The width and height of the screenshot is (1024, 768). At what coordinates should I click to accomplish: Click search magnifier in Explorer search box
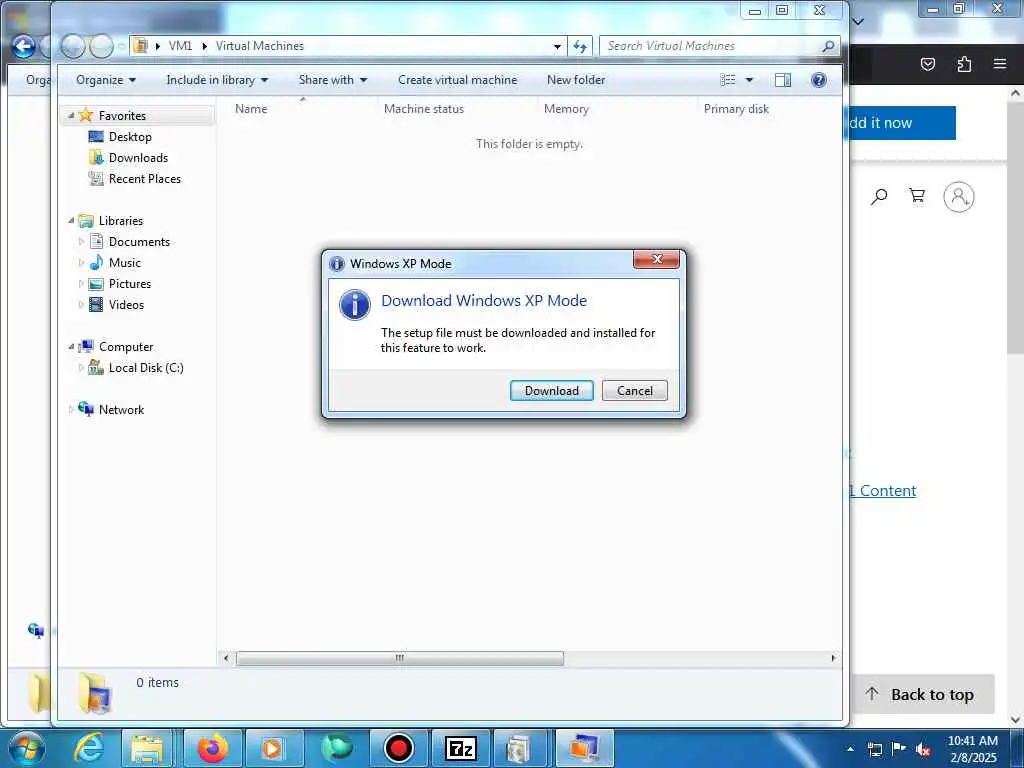click(828, 46)
